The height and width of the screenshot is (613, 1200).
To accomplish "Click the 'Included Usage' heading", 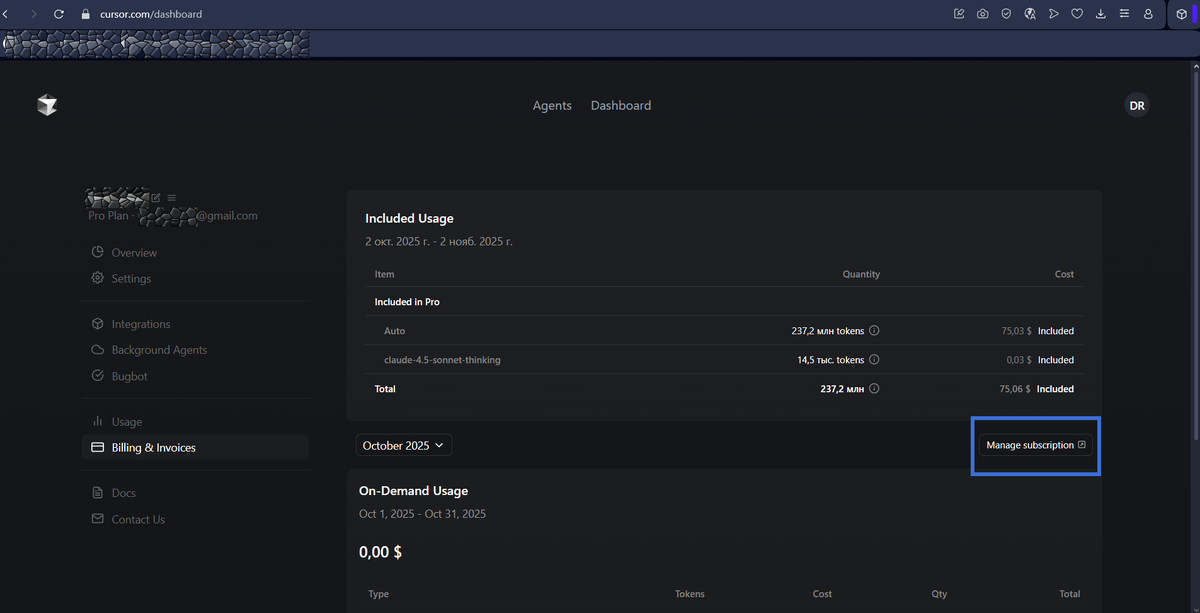I will (409, 218).
